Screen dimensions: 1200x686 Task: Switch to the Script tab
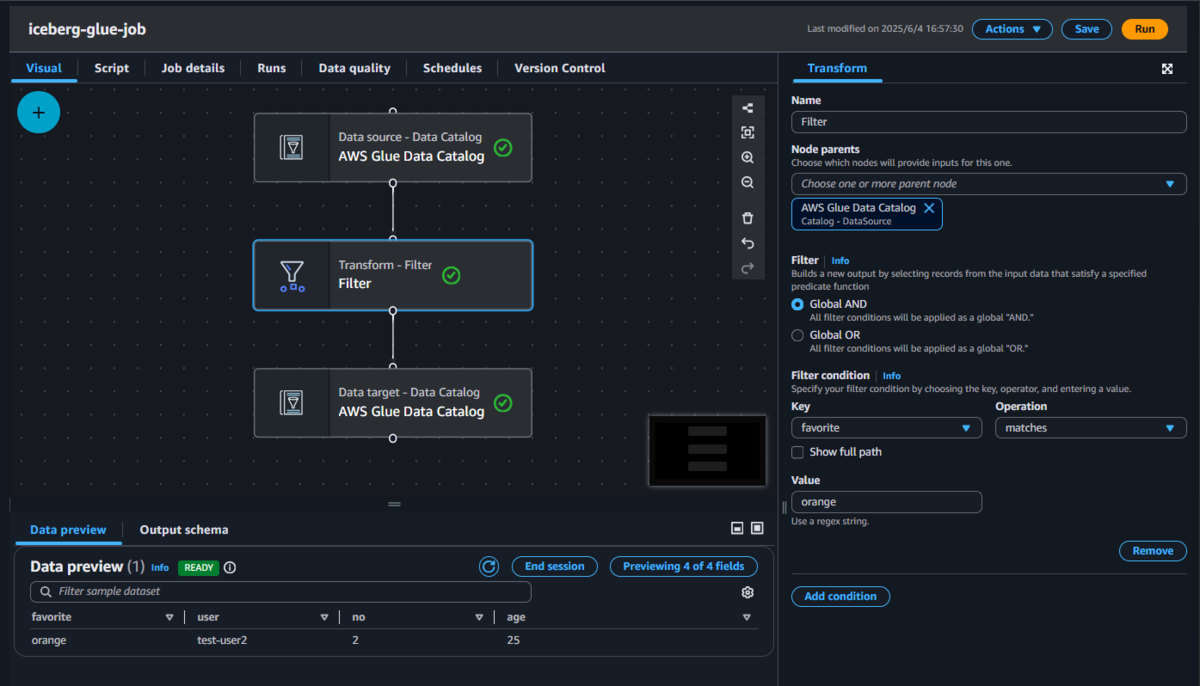coord(112,68)
